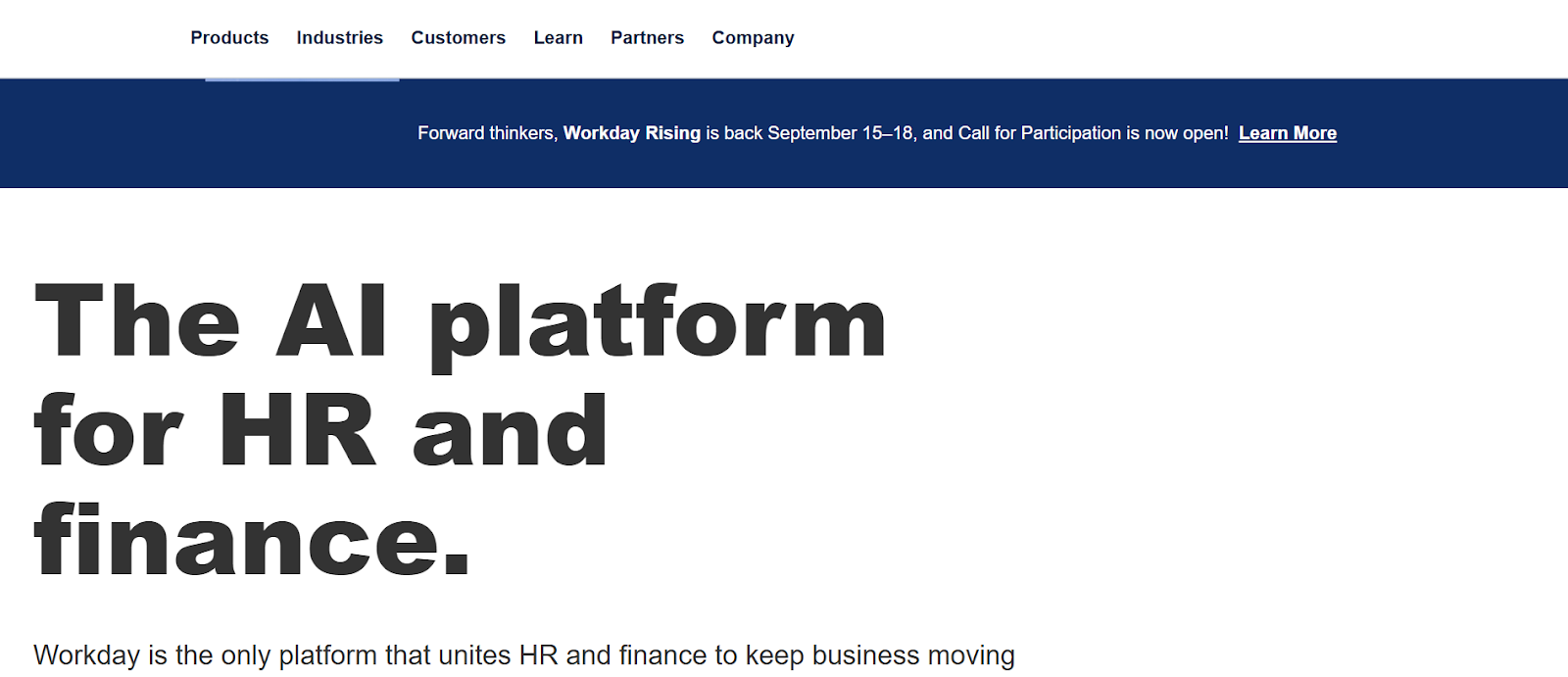Click the bold Workday Rising text
This screenshot has height=677, width=1568.
pos(631,133)
